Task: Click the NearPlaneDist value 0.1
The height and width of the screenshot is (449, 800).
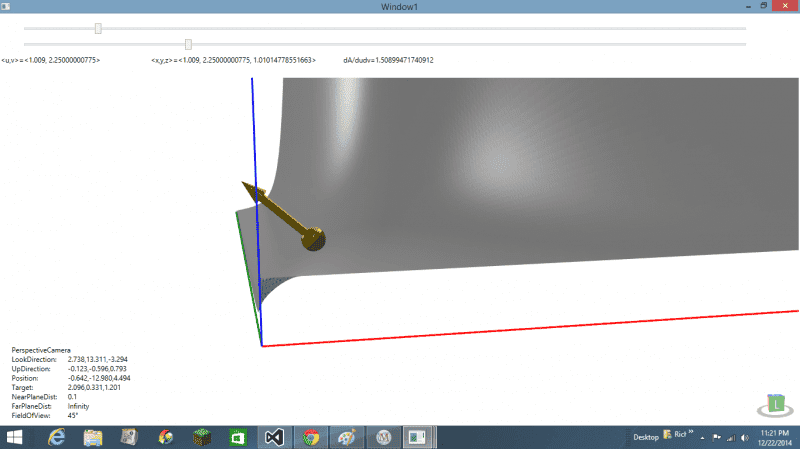Action: [72, 396]
